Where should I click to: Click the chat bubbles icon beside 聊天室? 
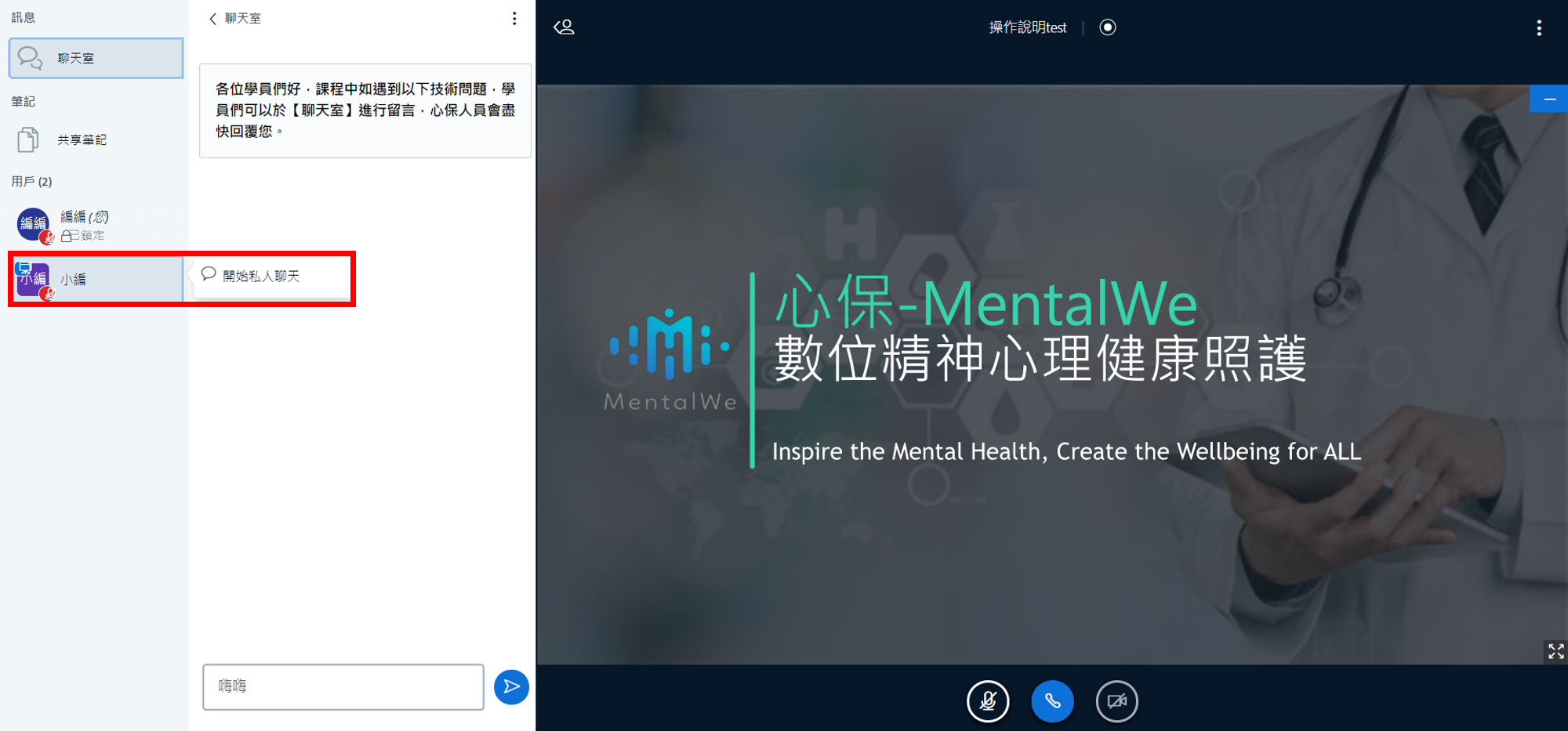pos(30,58)
